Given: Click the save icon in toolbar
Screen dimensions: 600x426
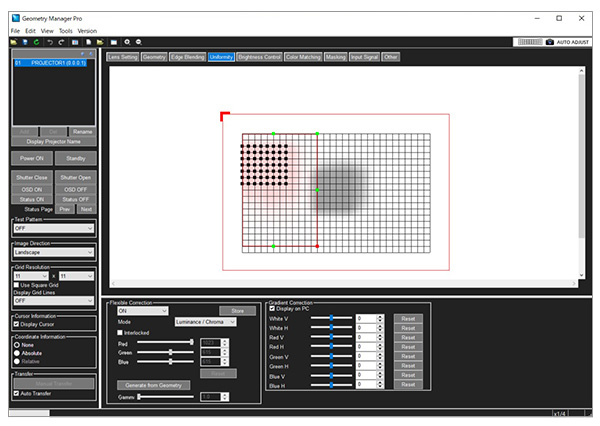Looking at the screenshot, I should coord(25,42).
